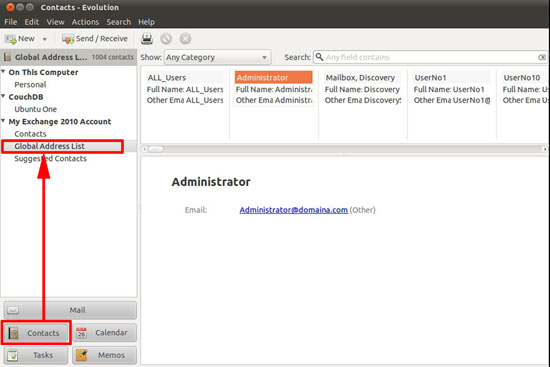This screenshot has width=550, height=367.
Task: Switch to Memos view button
Action: tap(105, 355)
